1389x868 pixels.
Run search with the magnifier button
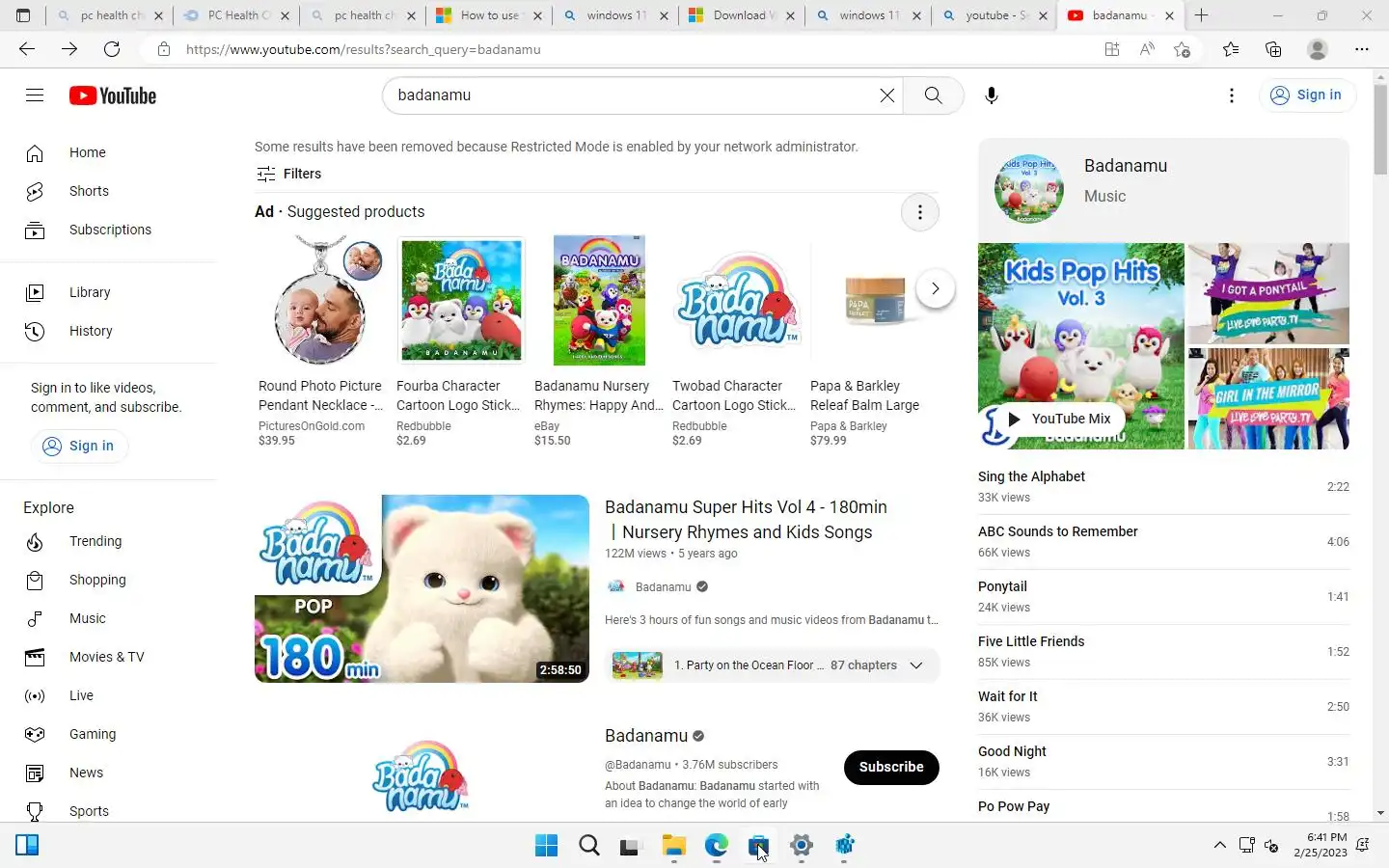933,95
